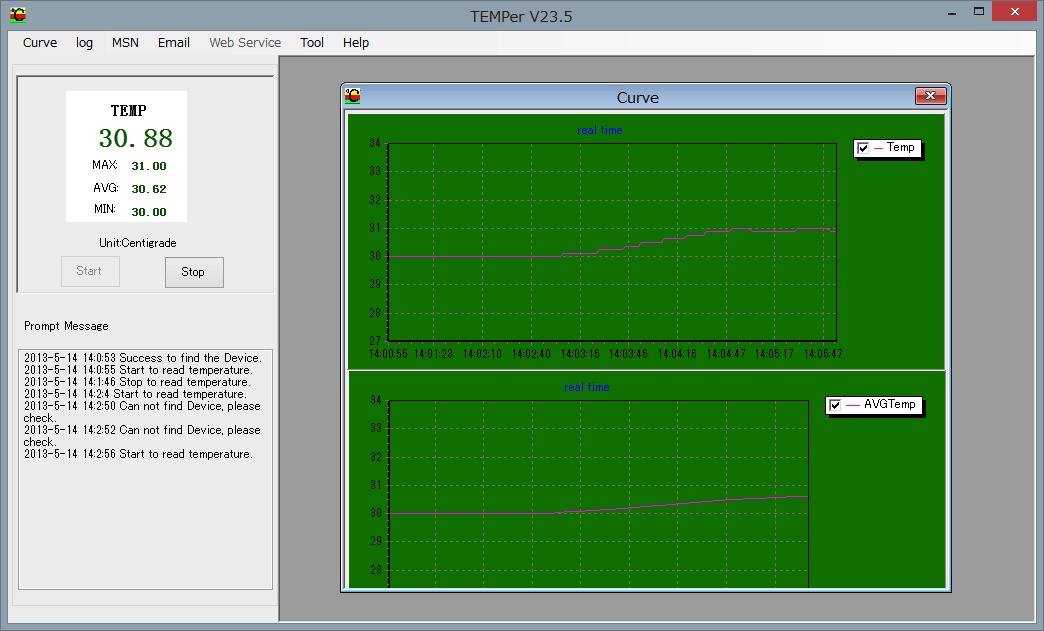Close the Curve chart window

click(930, 96)
